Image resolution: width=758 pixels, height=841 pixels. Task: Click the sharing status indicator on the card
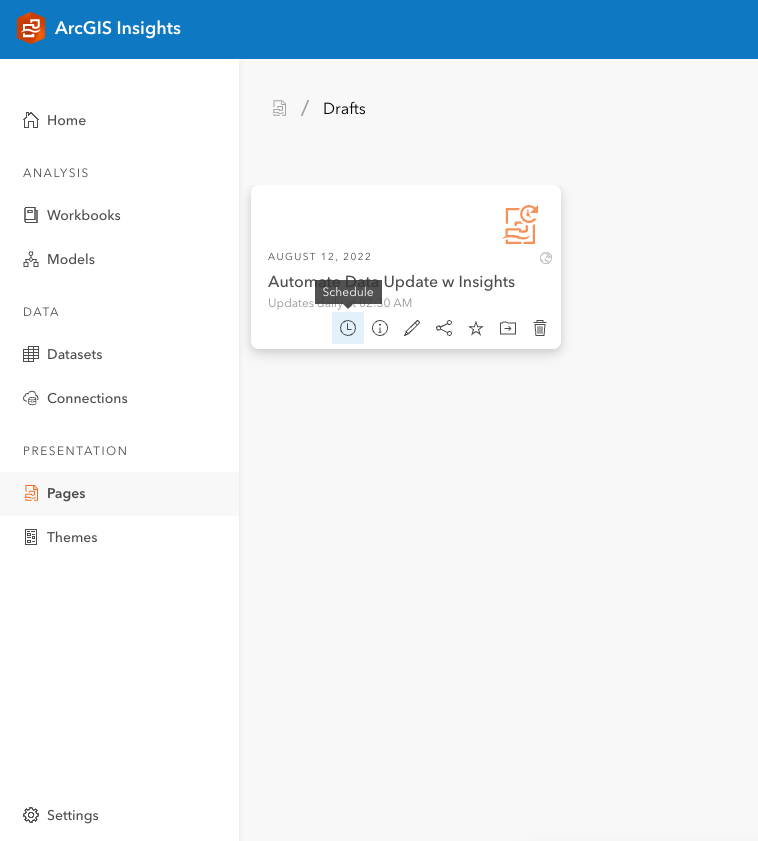(x=546, y=258)
